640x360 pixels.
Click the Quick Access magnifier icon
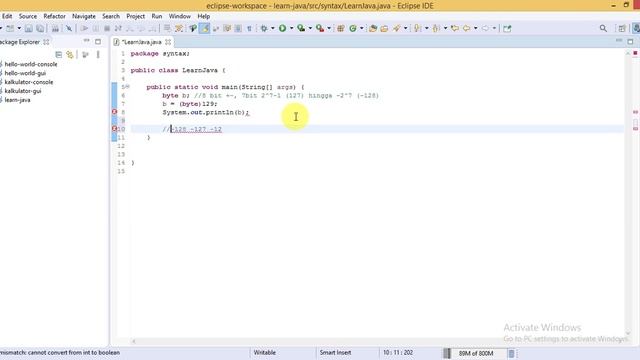point(603,28)
